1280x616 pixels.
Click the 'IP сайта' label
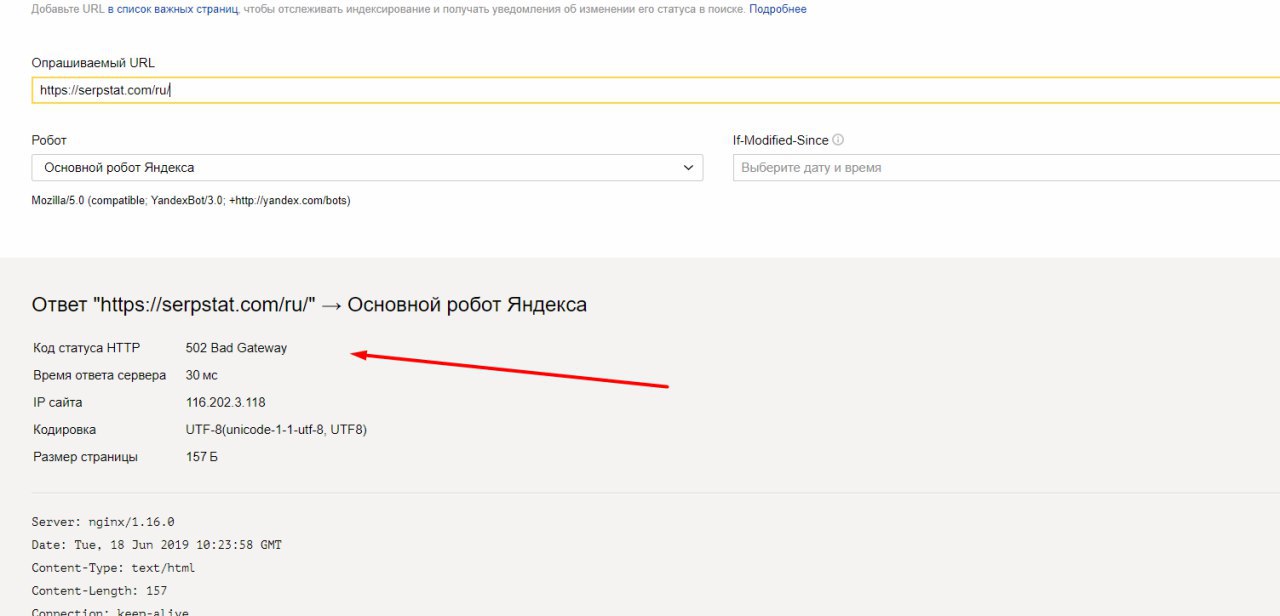tap(58, 402)
